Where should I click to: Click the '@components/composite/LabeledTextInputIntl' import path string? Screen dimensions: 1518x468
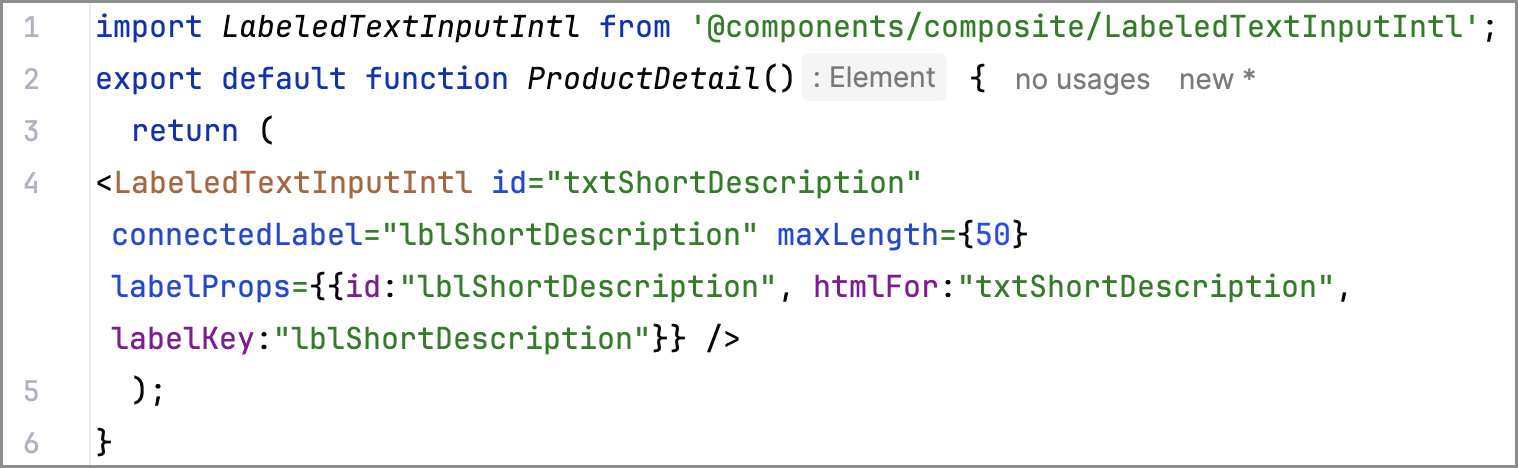coord(1086,27)
